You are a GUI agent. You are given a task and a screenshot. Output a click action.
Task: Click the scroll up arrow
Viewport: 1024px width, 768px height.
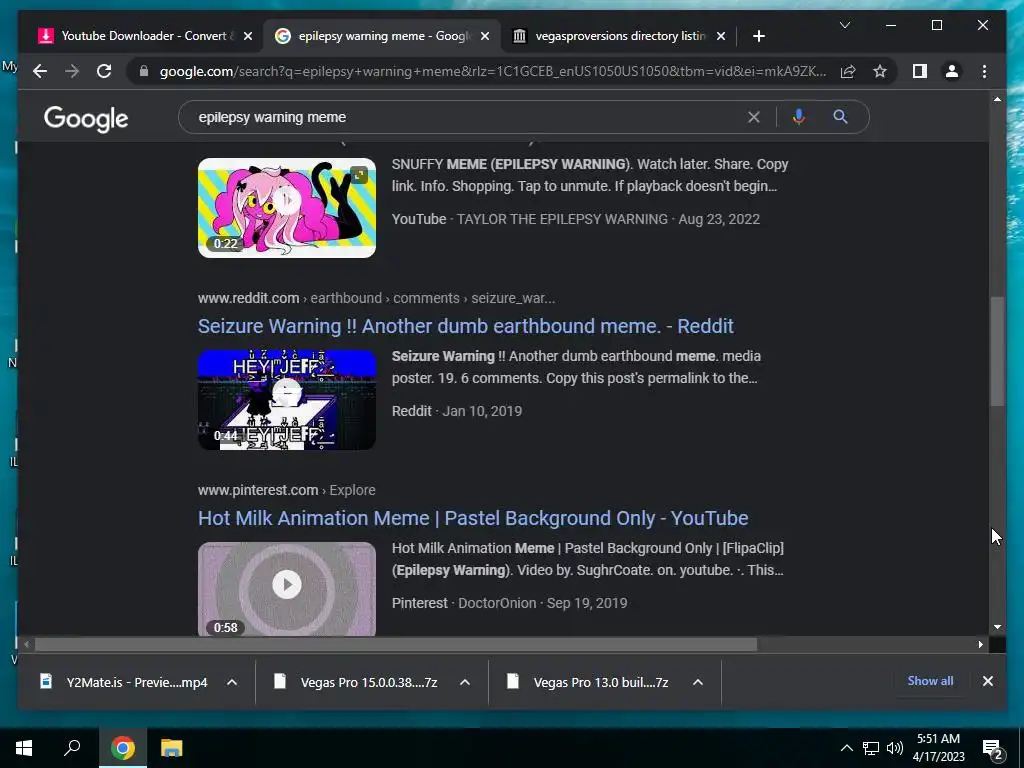point(997,99)
